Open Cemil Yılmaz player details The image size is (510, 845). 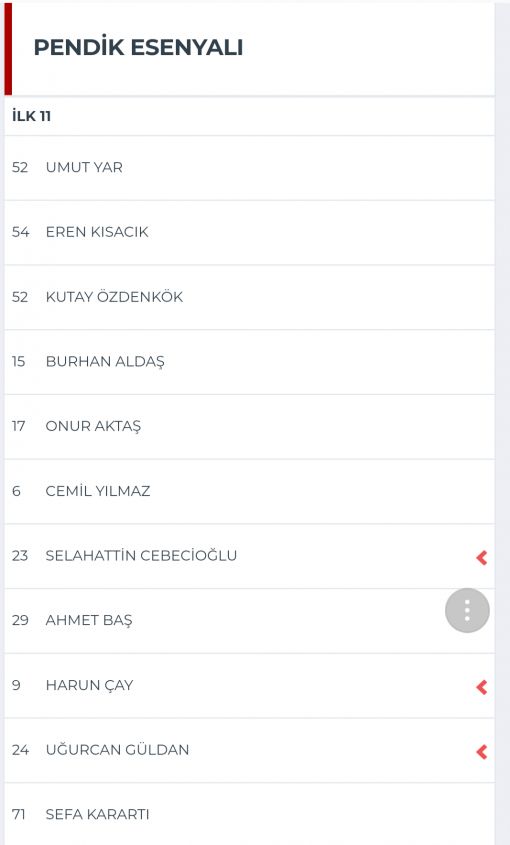point(250,491)
